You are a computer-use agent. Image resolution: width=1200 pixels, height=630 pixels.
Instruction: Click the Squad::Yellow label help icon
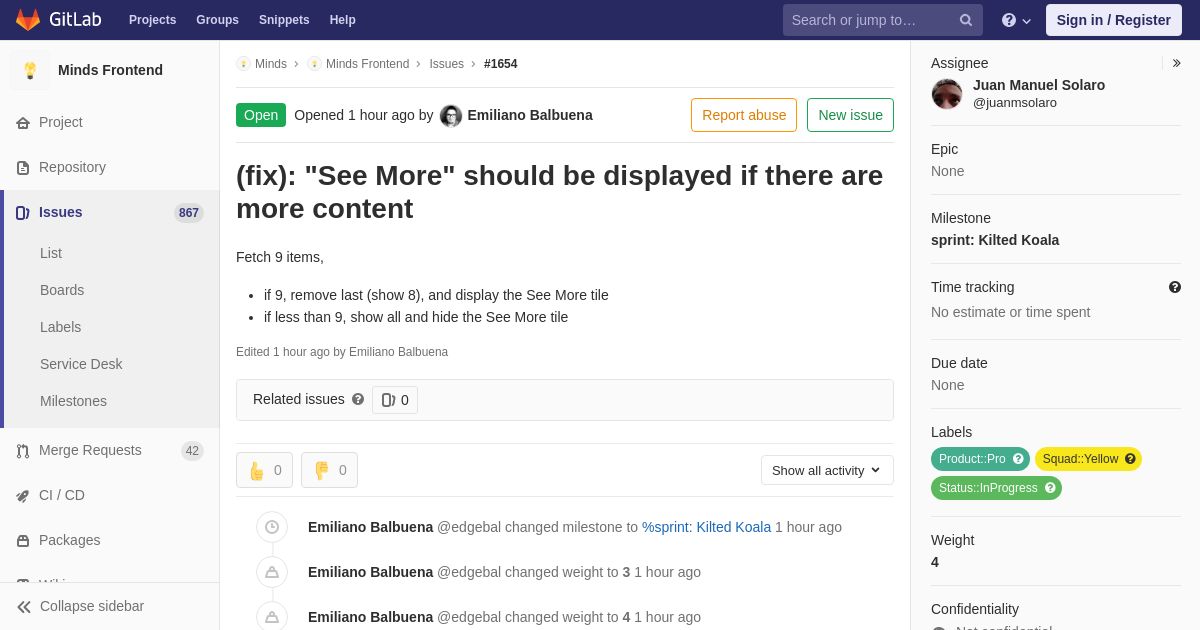point(1130,459)
